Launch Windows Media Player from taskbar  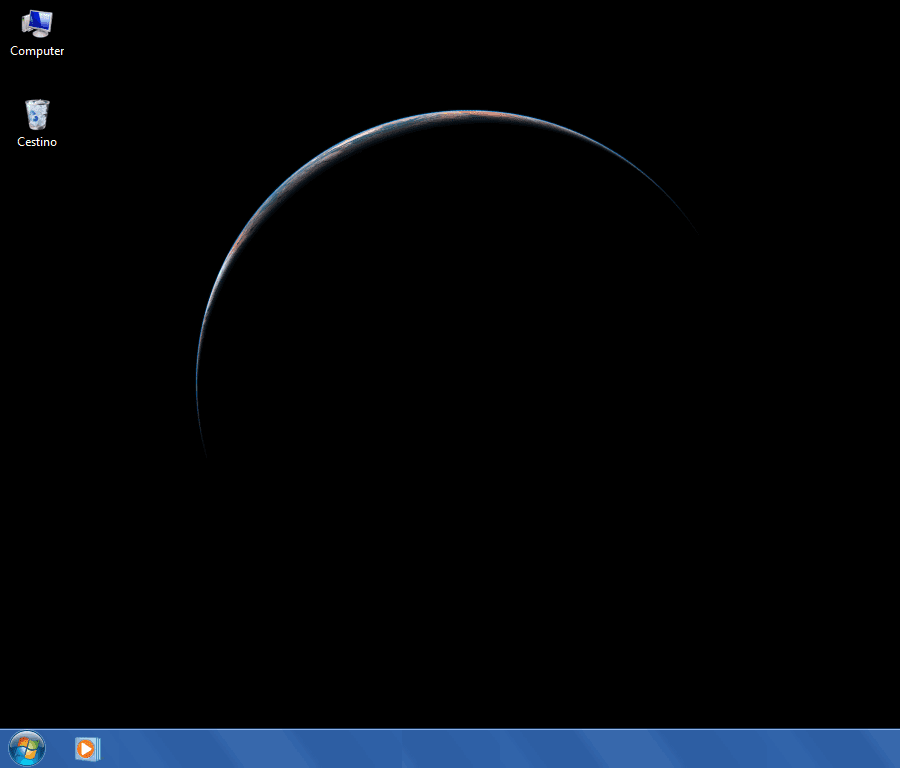pos(87,749)
